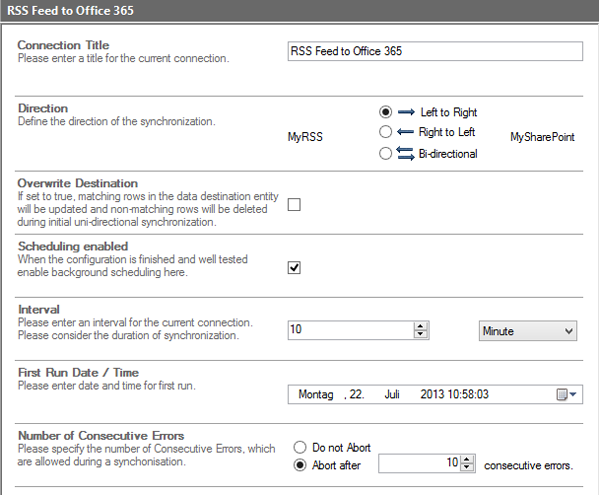Decrease consecutive errors count with down arrow
Image resolution: width=600 pixels, height=495 pixels.
(x=467, y=468)
